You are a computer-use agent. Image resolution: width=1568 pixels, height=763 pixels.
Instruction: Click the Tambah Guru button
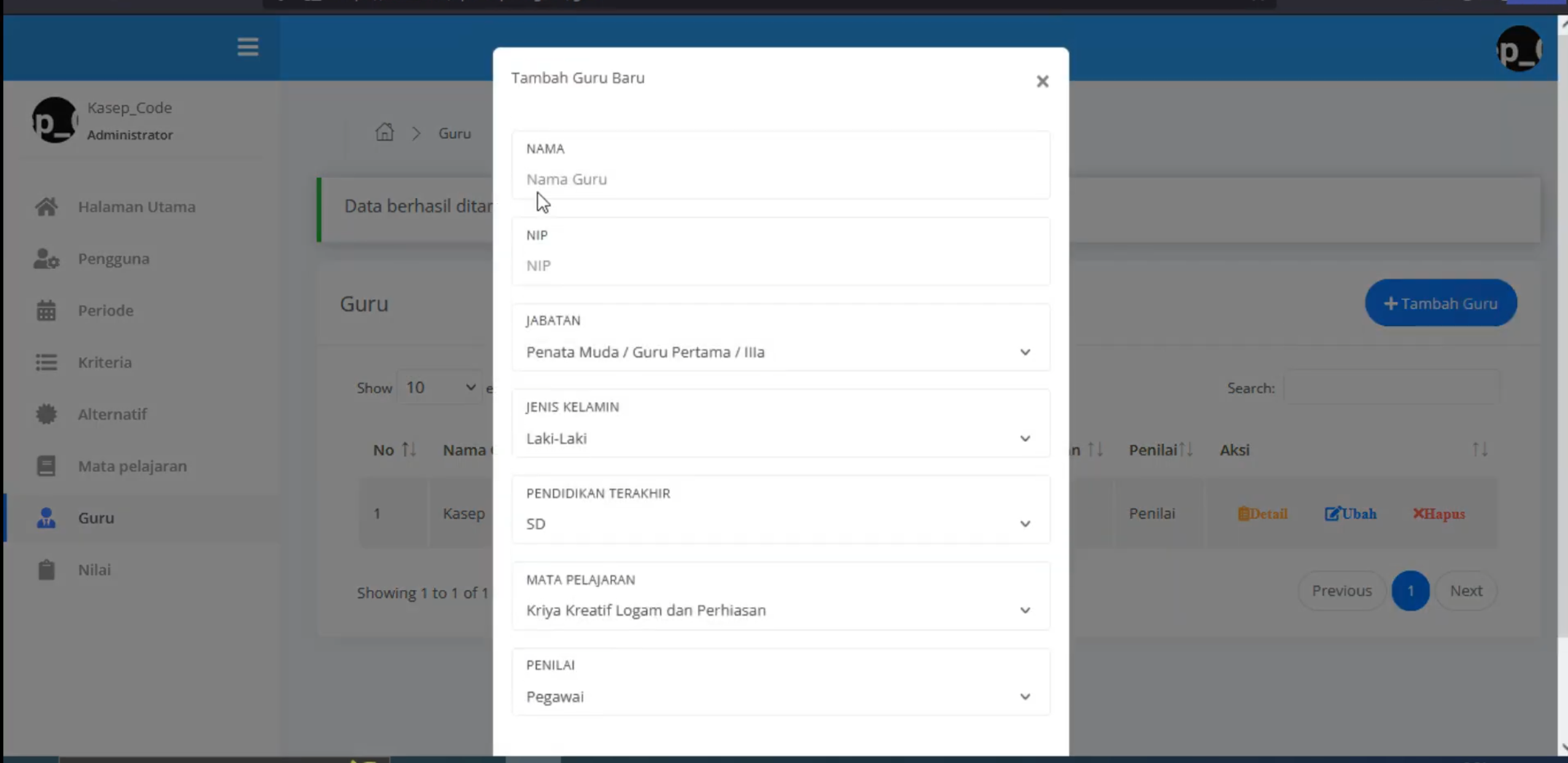coord(1440,303)
